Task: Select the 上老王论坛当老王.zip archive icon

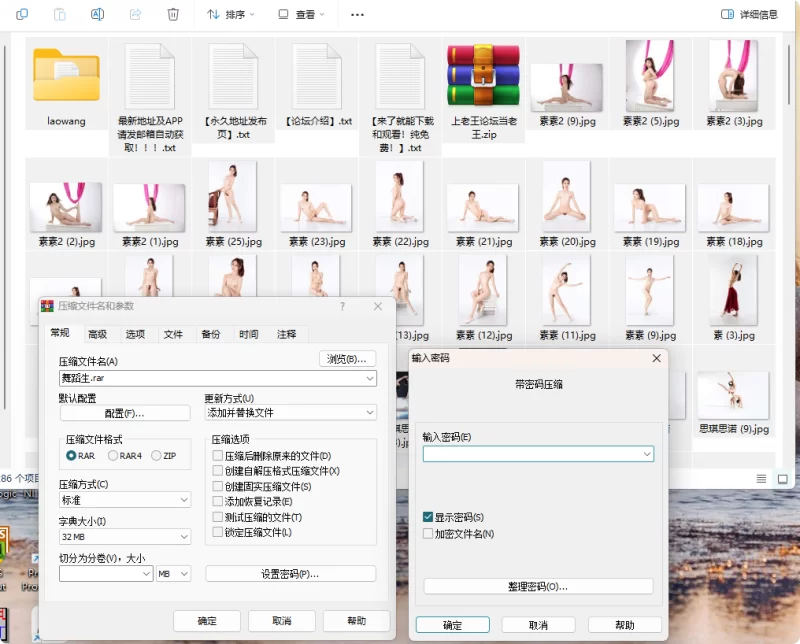Action: [484, 76]
